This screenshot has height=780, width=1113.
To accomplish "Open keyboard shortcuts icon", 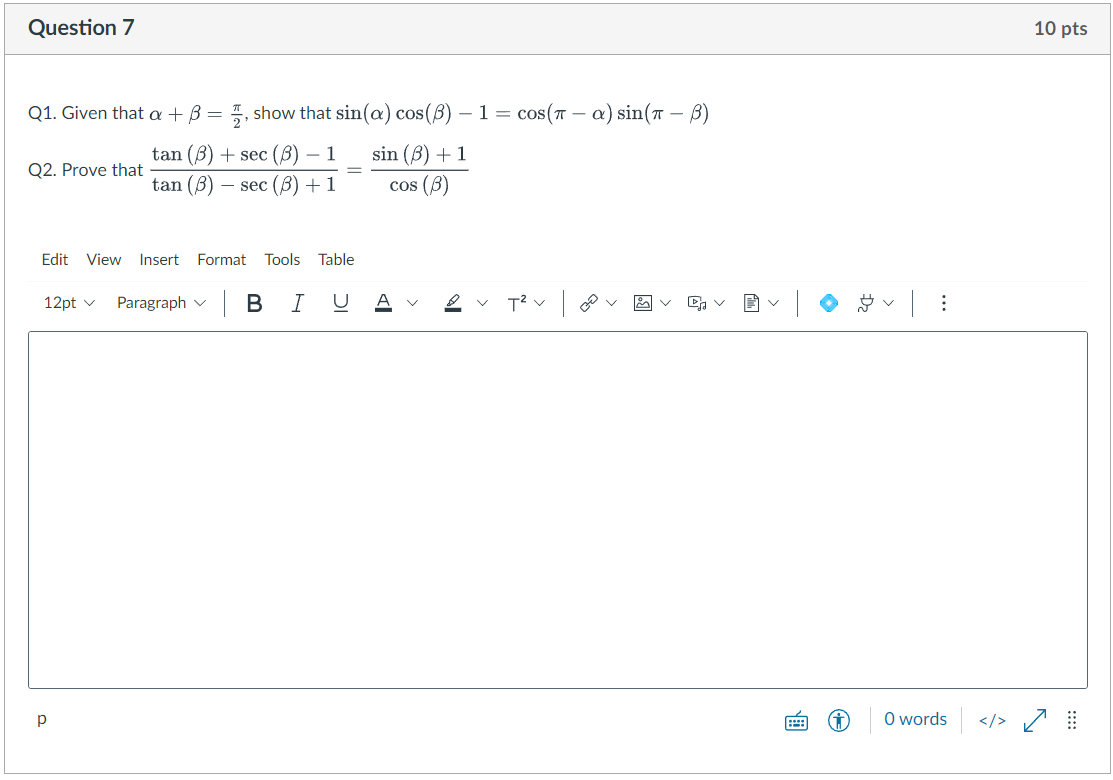I will pos(796,721).
